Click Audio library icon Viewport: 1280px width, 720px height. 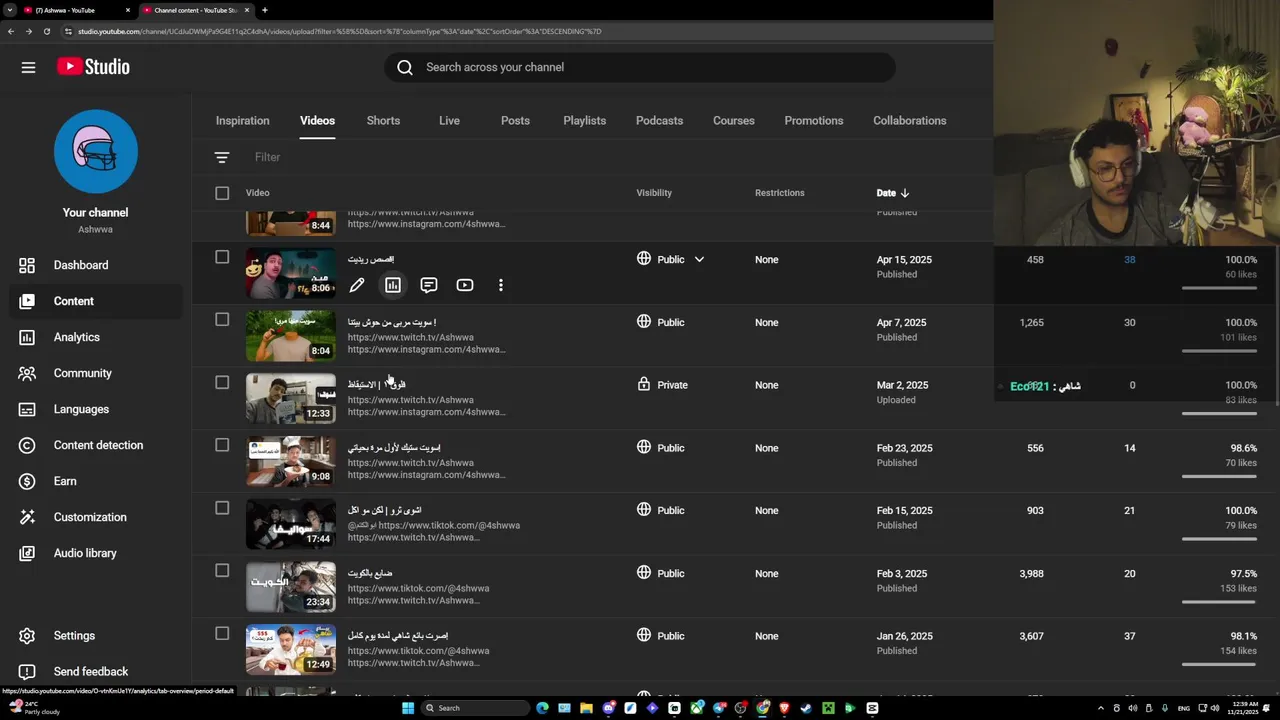click(x=27, y=553)
